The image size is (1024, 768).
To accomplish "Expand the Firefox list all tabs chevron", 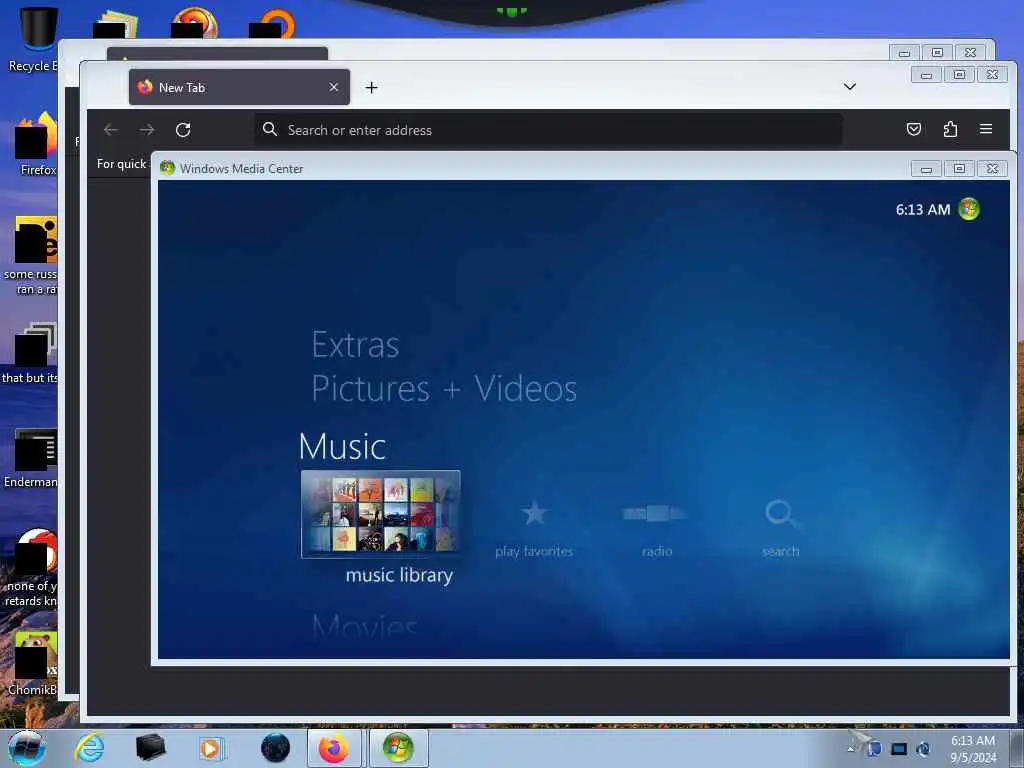I will pos(850,86).
